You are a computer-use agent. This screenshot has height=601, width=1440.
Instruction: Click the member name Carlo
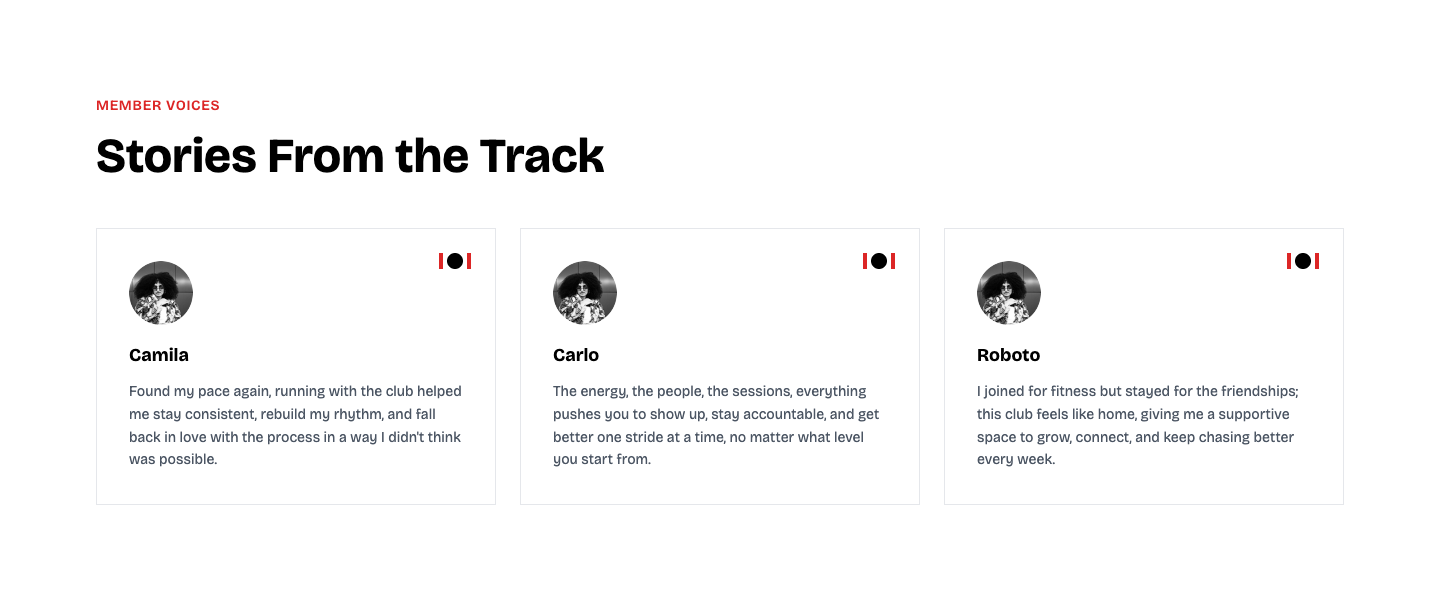pyautogui.click(x=576, y=355)
